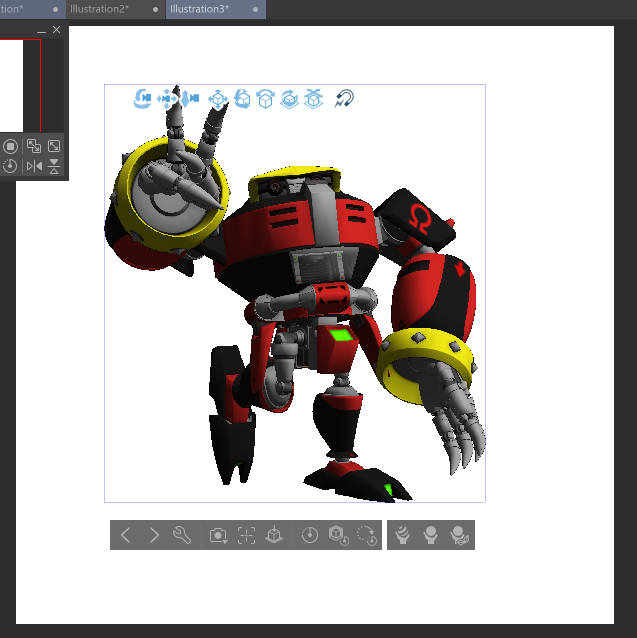Click the rotate camera manipulator icon
Viewport: 637px width, 638px height.
coord(142,99)
